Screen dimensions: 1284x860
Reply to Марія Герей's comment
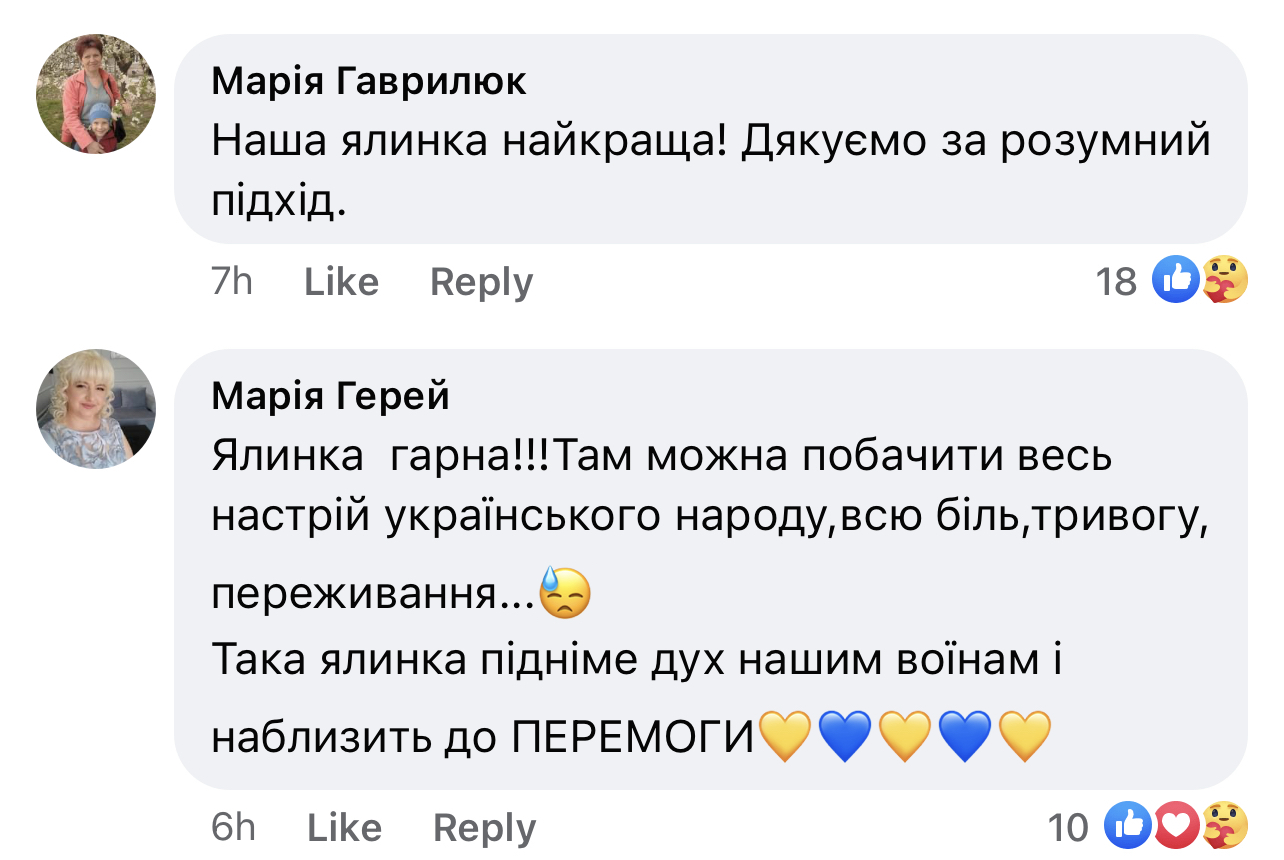click(x=484, y=828)
